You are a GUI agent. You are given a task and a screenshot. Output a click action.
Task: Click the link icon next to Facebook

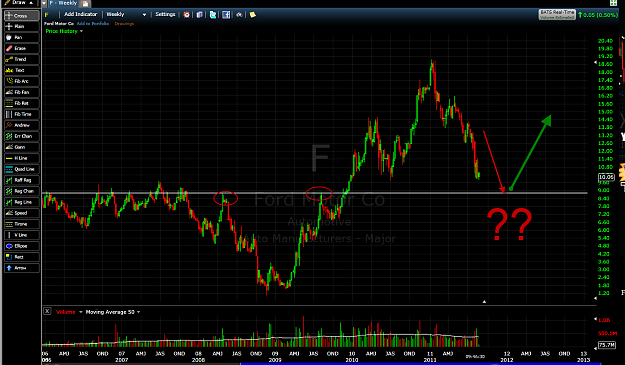[239, 15]
